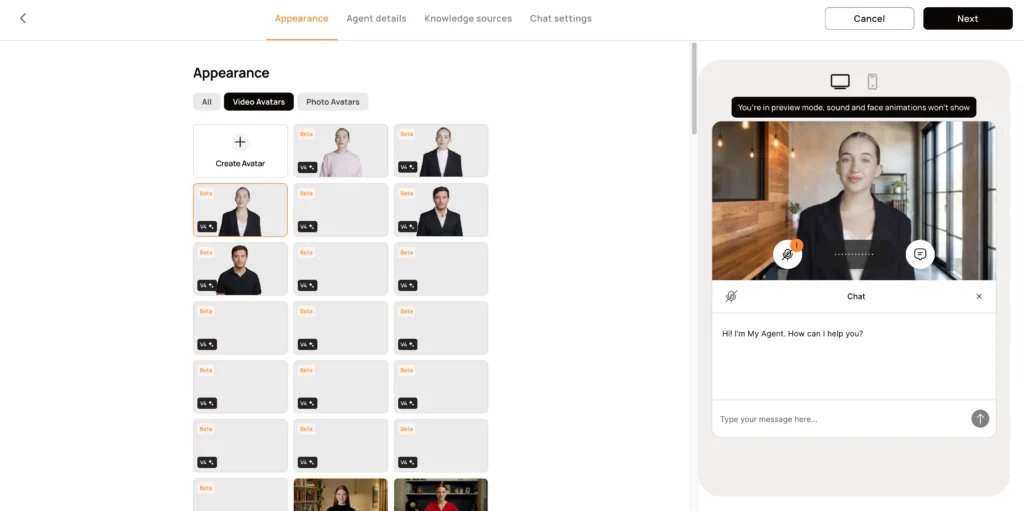This screenshot has width=1024, height=511.
Task: Click the send arrow in chat input
Action: [980, 419]
